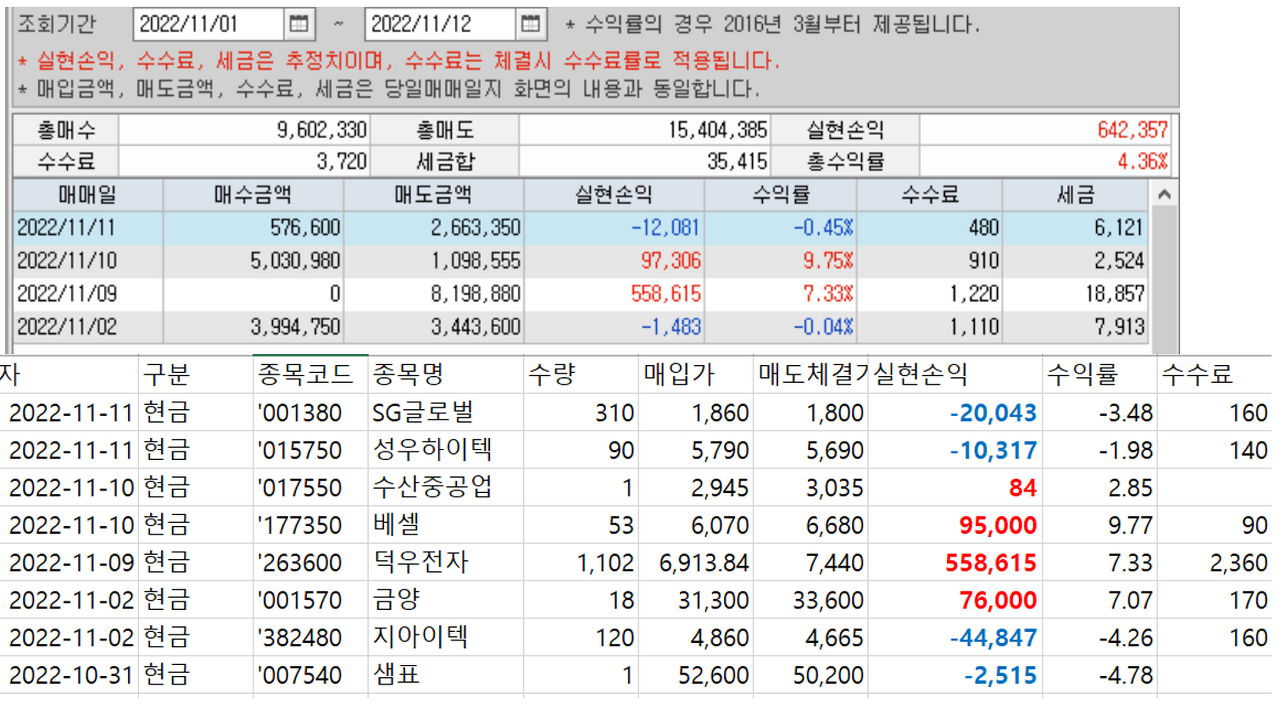This screenshot has height=704, width=1280.
Task: Click purchase price 6,913.84 cell
Action: (696, 563)
